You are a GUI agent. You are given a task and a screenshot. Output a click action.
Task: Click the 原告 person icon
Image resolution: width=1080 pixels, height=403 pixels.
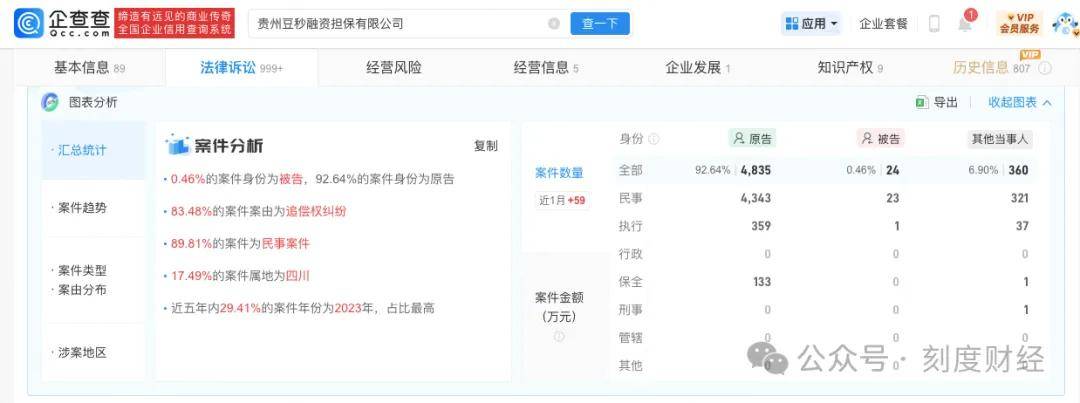tap(739, 139)
